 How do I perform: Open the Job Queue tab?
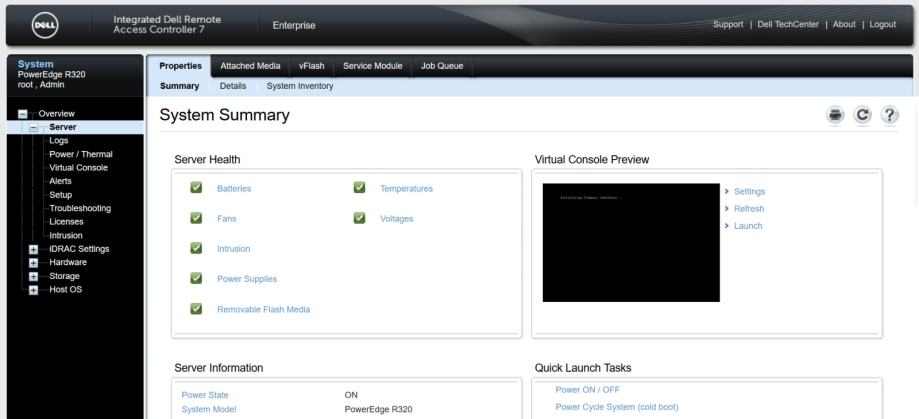tap(442, 66)
